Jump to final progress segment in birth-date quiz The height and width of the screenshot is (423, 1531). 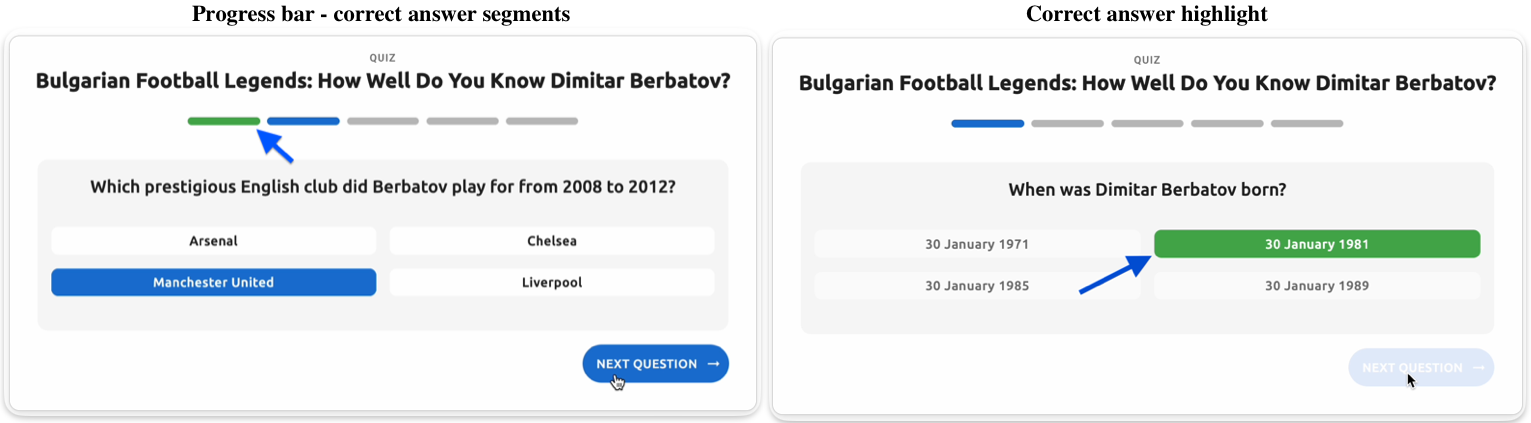pos(1306,124)
